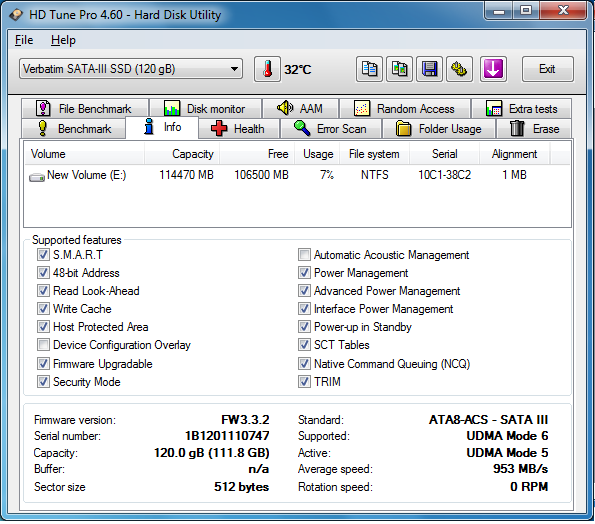The image size is (595, 524).
Task: Open the Help menu
Action: (63, 40)
